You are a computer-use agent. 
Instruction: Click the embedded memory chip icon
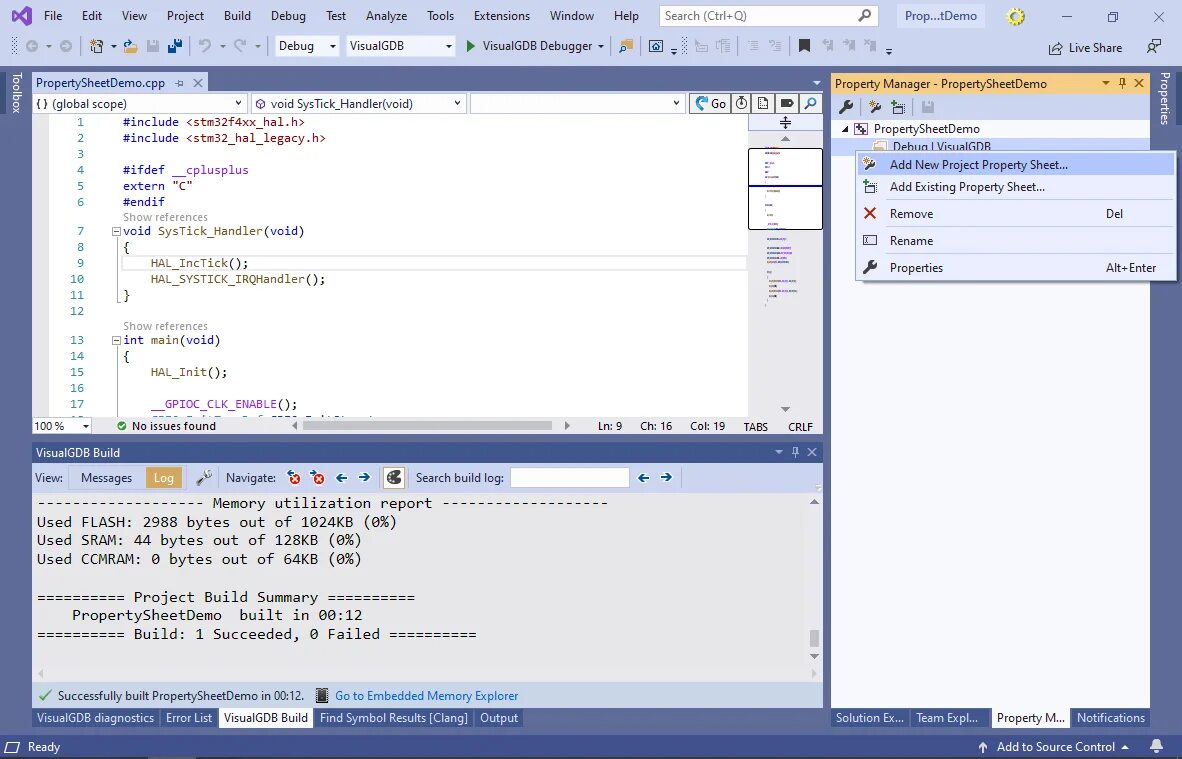coord(322,696)
